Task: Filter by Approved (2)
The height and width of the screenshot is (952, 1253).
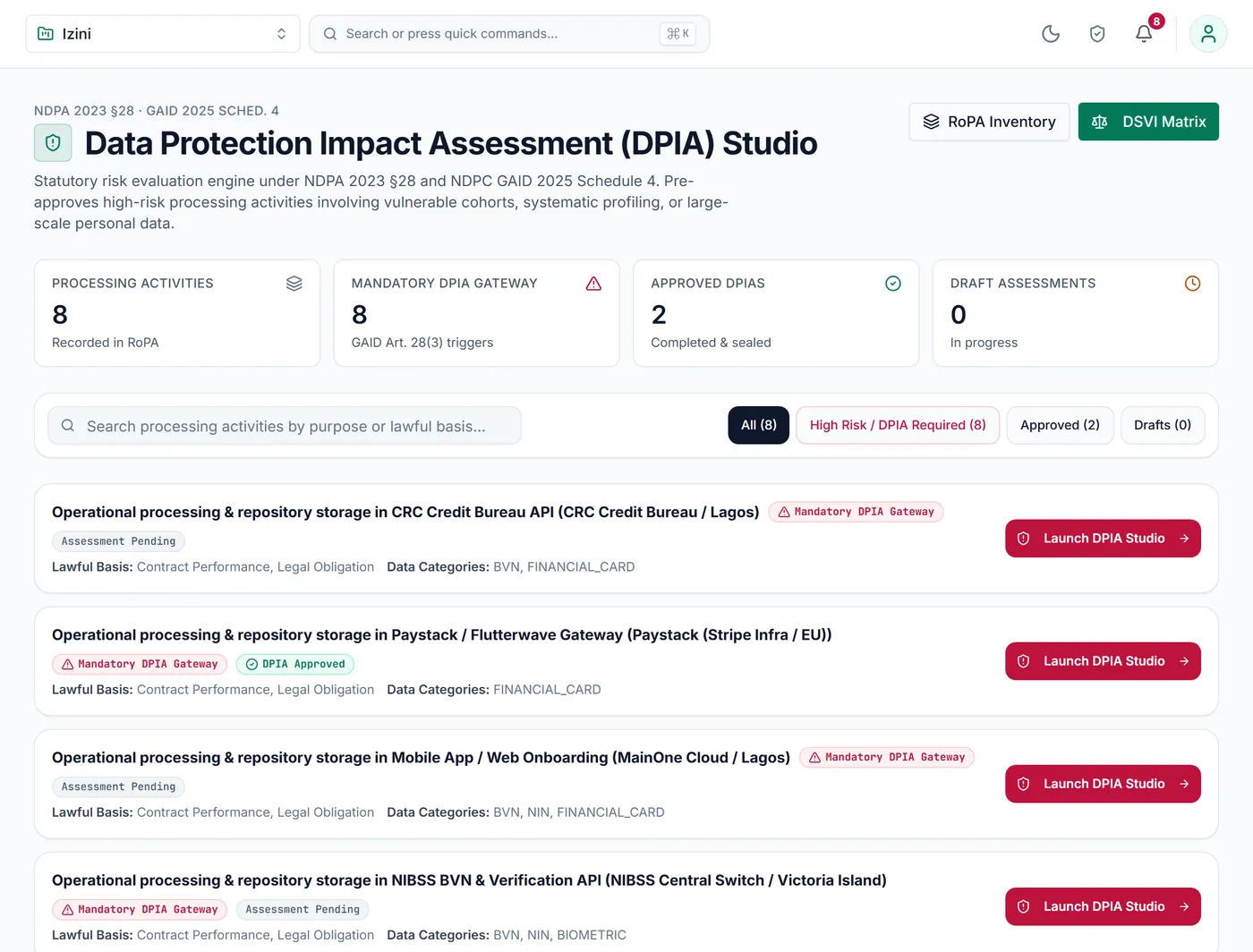Action: [x=1060, y=425]
